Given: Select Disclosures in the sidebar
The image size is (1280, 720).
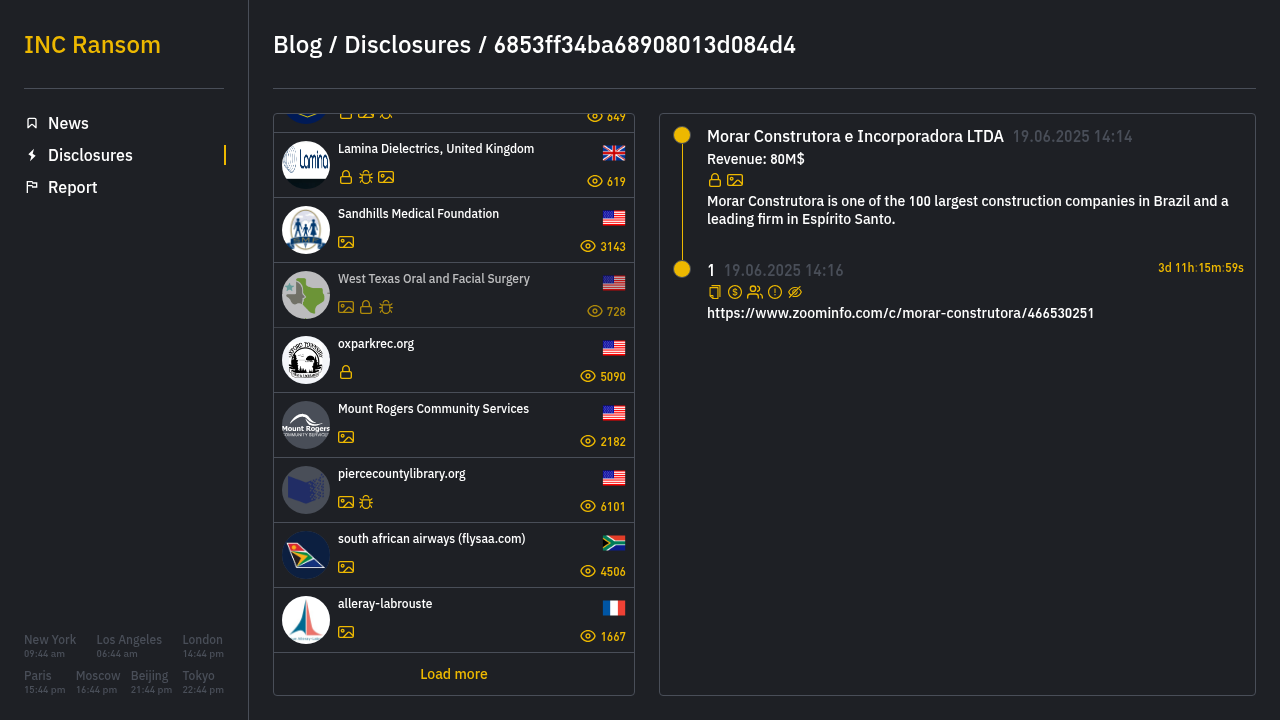Looking at the screenshot, I should 90,155.
